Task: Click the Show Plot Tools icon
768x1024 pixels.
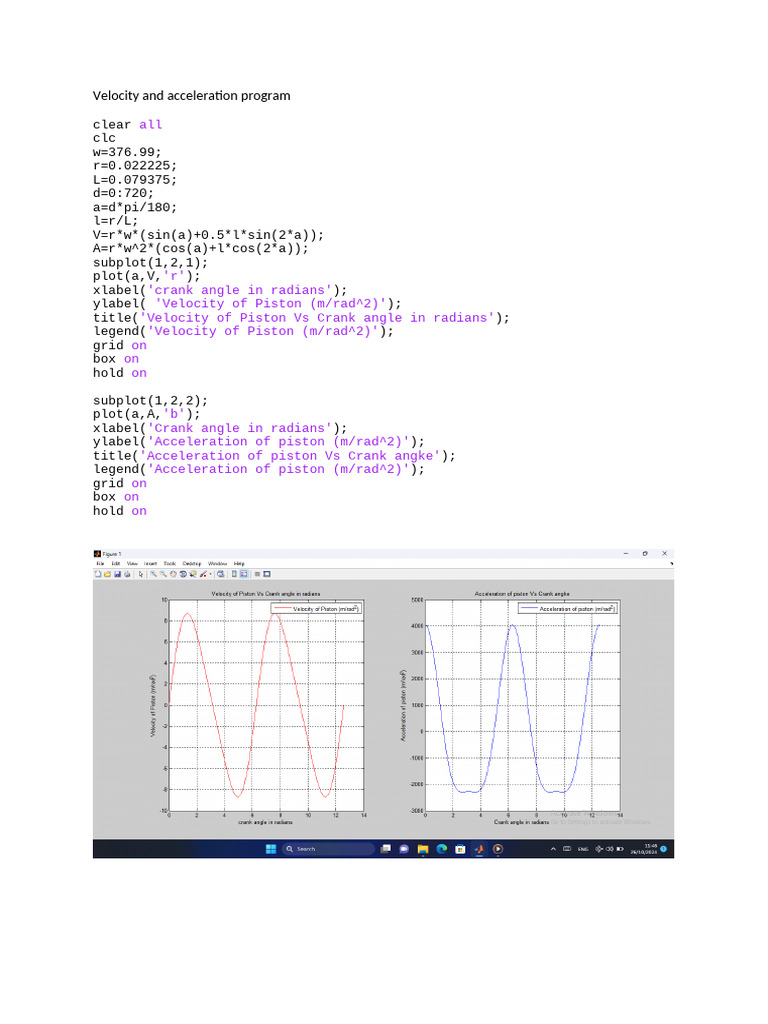Action: [x=267, y=574]
